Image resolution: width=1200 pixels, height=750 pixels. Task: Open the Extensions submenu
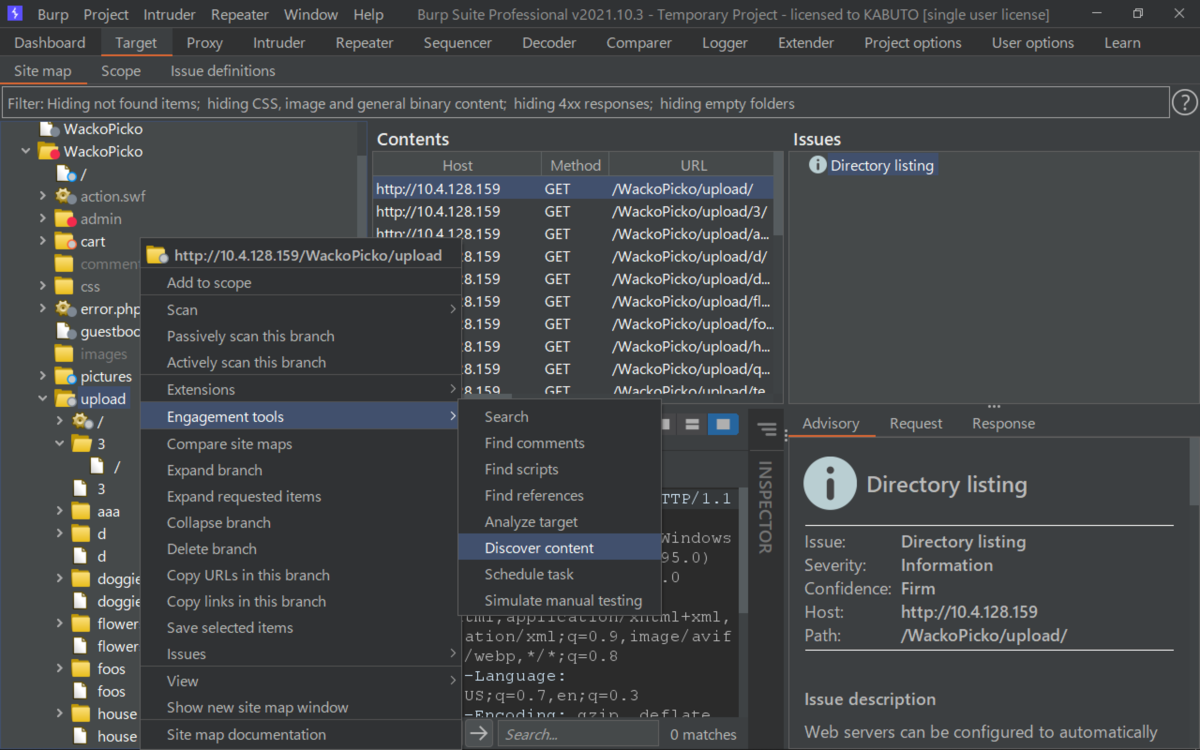(300, 389)
